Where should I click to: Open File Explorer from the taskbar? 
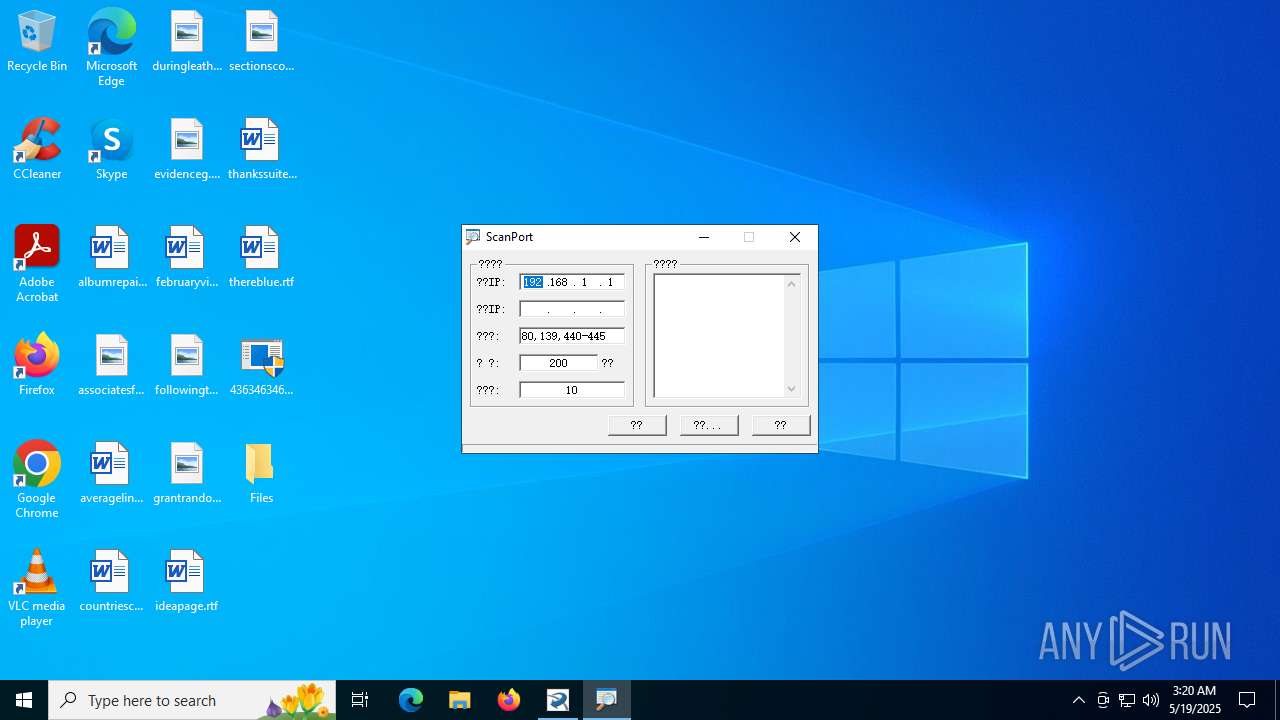(460, 700)
